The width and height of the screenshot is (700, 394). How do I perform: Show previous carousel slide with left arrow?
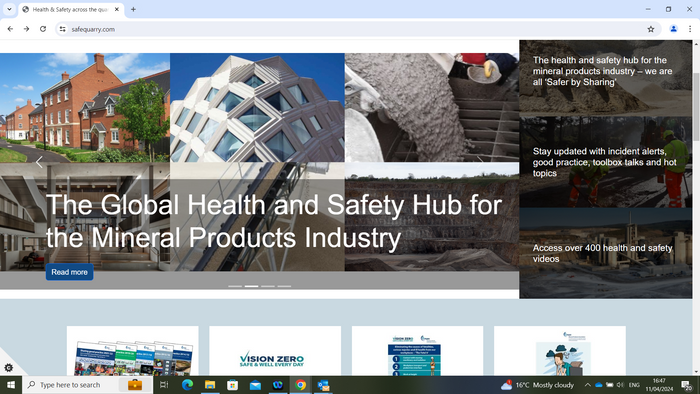pyautogui.click(x=39, y=162)
